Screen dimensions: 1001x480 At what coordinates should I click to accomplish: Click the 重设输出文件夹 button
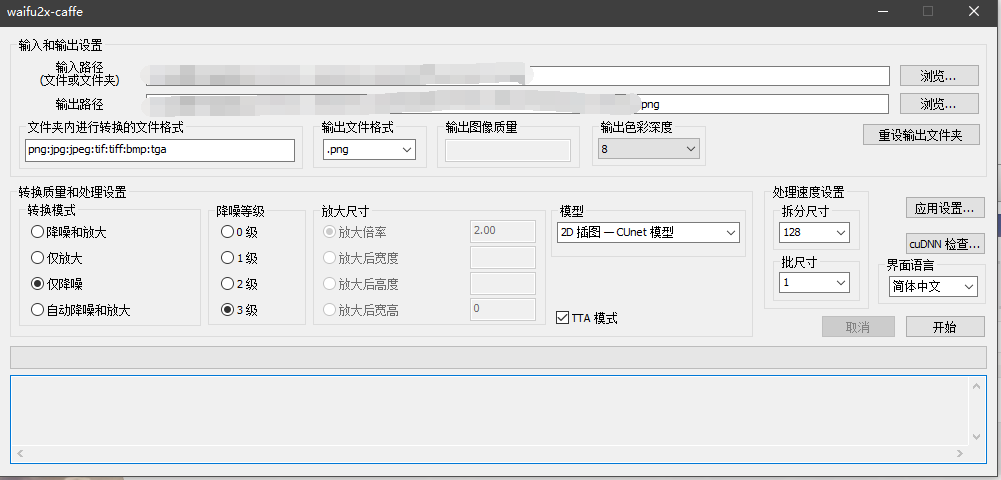pos(921,135)
